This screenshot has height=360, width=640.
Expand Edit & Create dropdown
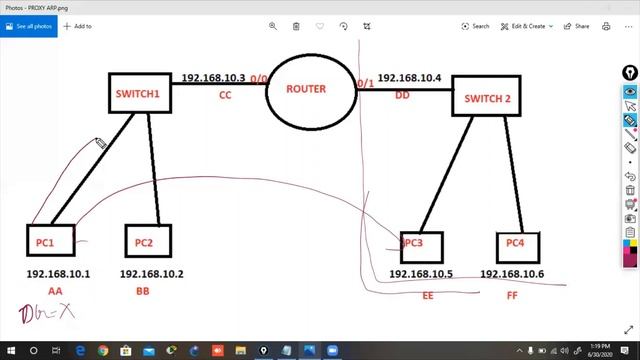click(527, 26)
